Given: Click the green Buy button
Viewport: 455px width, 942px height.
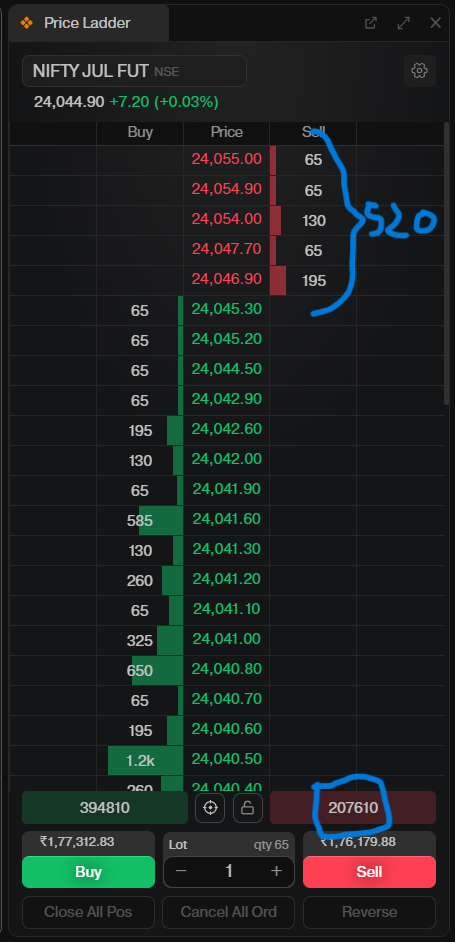Looking at the screenshot, I should point(88,872).
